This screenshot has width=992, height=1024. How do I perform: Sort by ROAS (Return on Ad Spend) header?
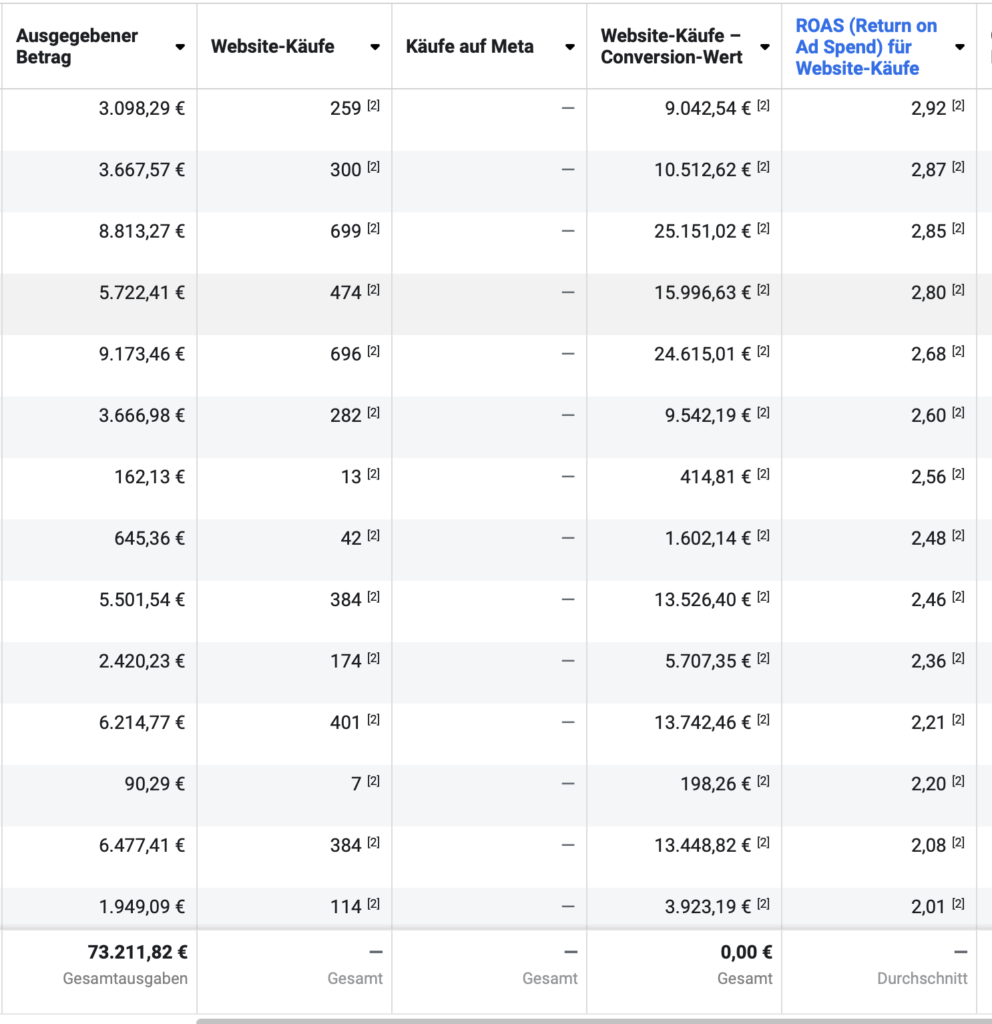click(866, 47)
